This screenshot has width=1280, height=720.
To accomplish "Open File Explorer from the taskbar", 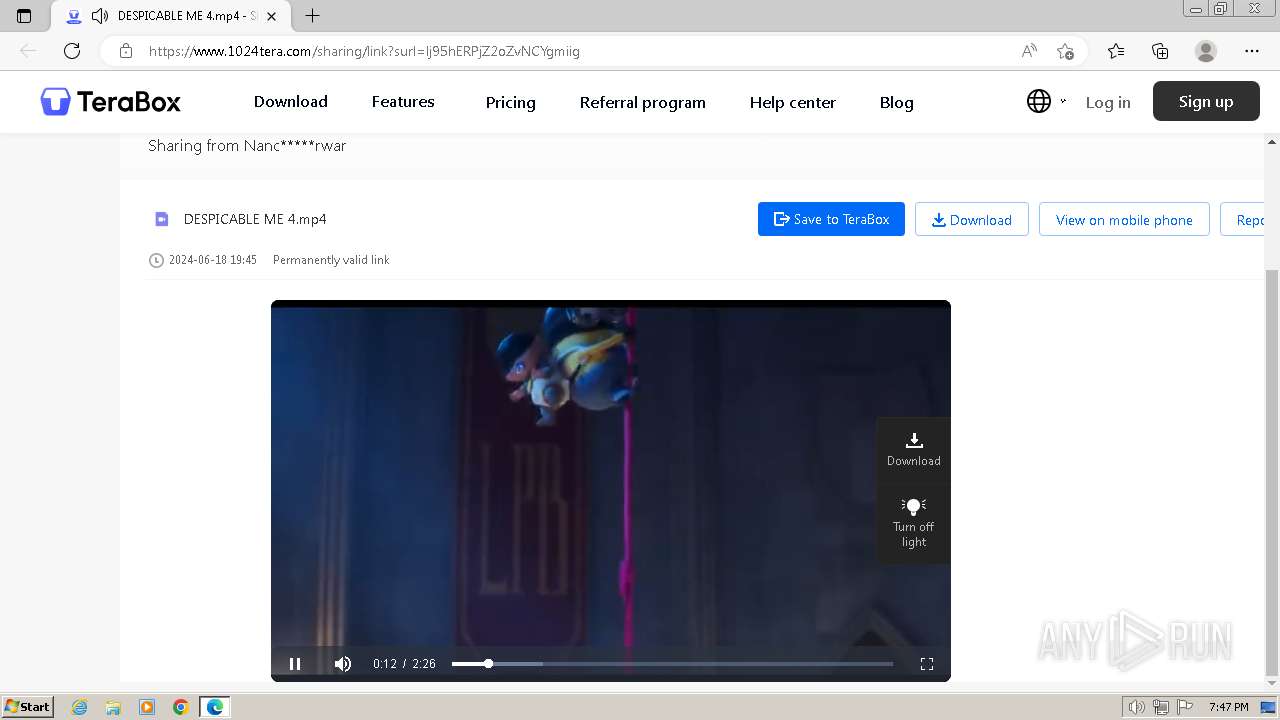I will point(113,707).
